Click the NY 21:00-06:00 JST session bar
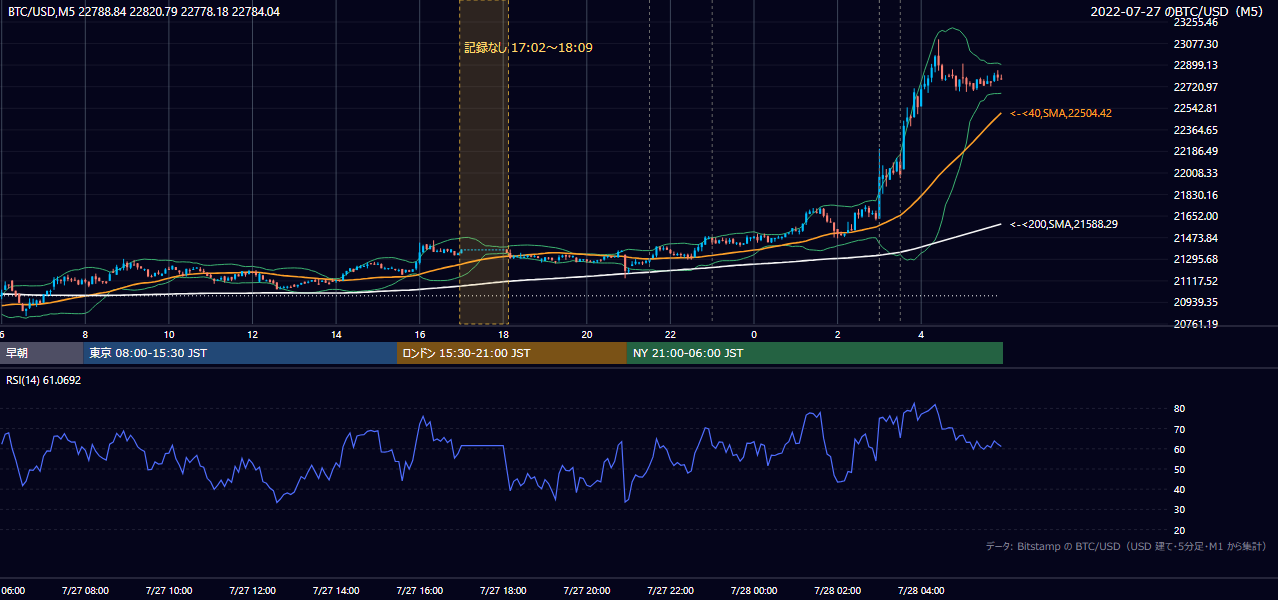 (x=815, y=353)
